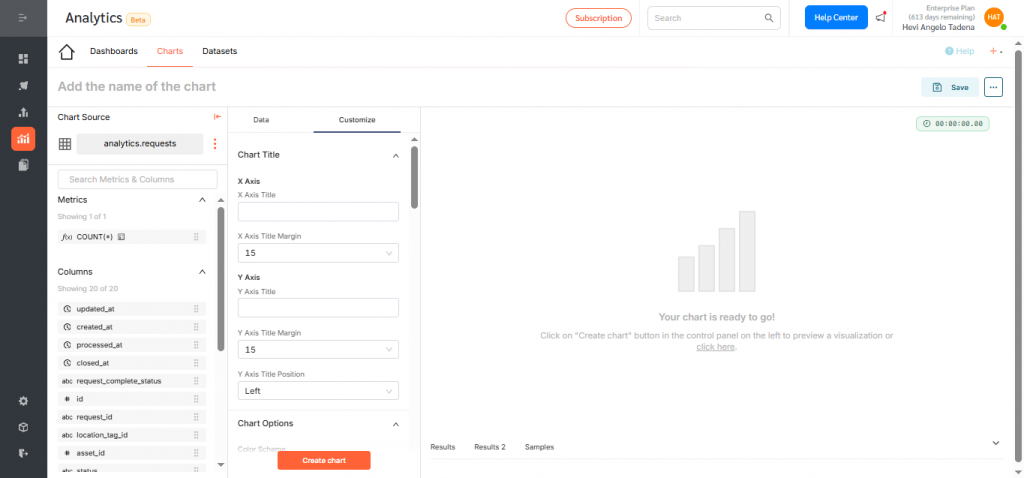Click the customize panel vertical scrollbar
Viewport: 1024px width, 478px height.
point(414,180)
